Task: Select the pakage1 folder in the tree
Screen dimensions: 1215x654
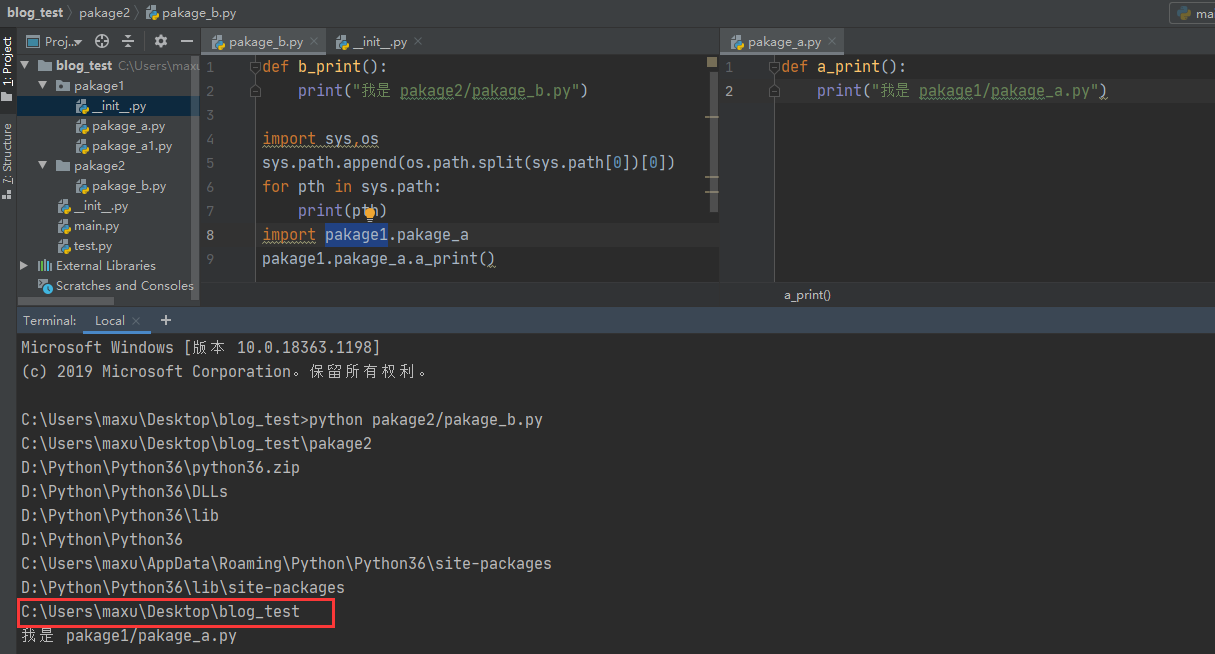Action: pos(90,86)
